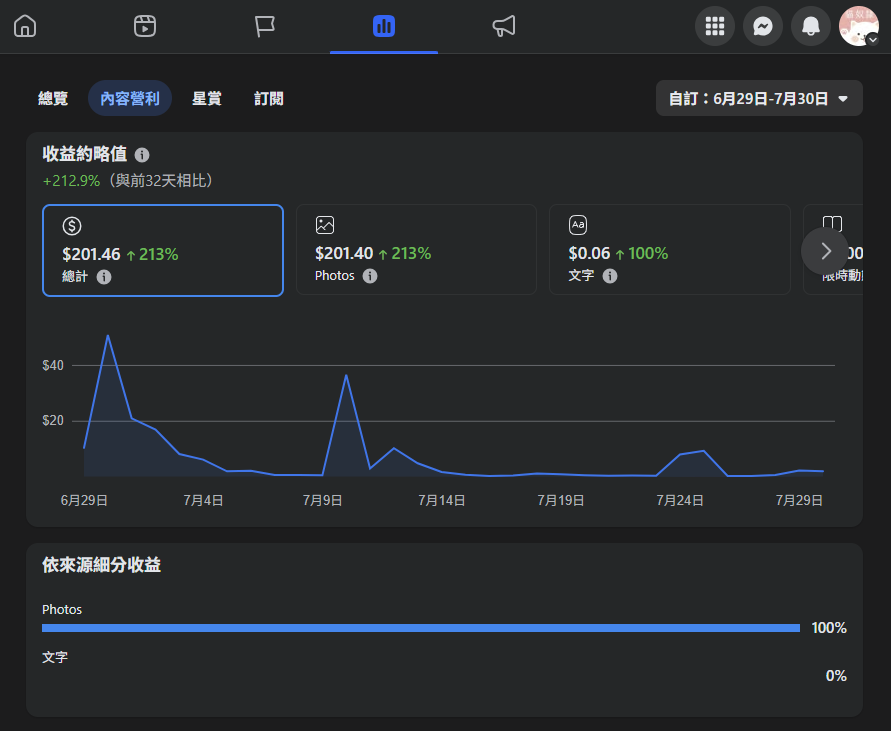This screenshot has height=731, width=891.
Task: Open the notifications bell
Action: click(811, 26)
